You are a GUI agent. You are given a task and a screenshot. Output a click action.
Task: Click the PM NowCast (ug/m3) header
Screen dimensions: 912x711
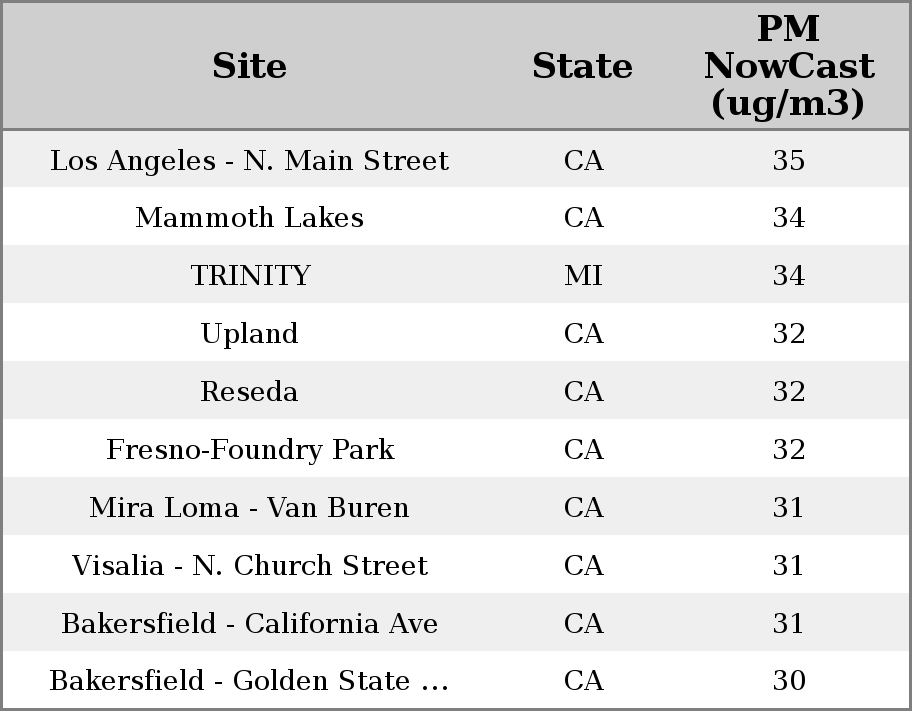(x=788, y=66)
